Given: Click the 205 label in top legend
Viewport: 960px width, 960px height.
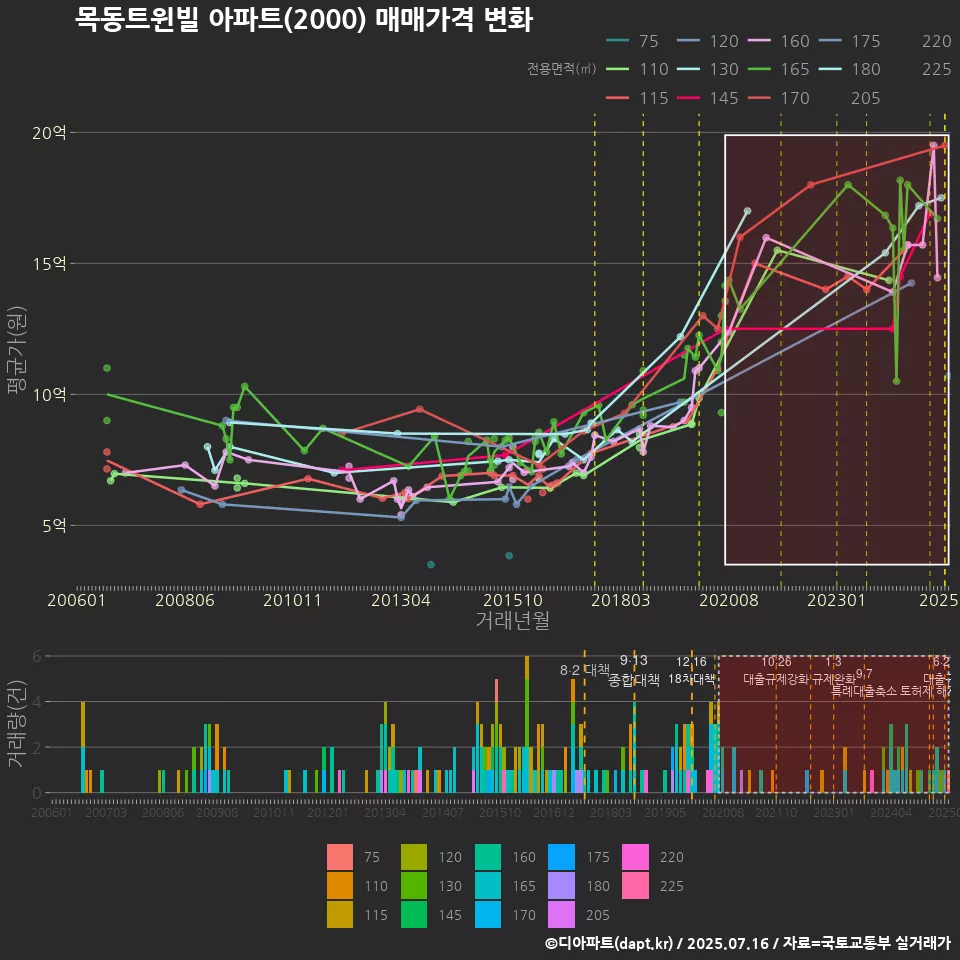Looking at the screenshot, I should click(866, 98).
